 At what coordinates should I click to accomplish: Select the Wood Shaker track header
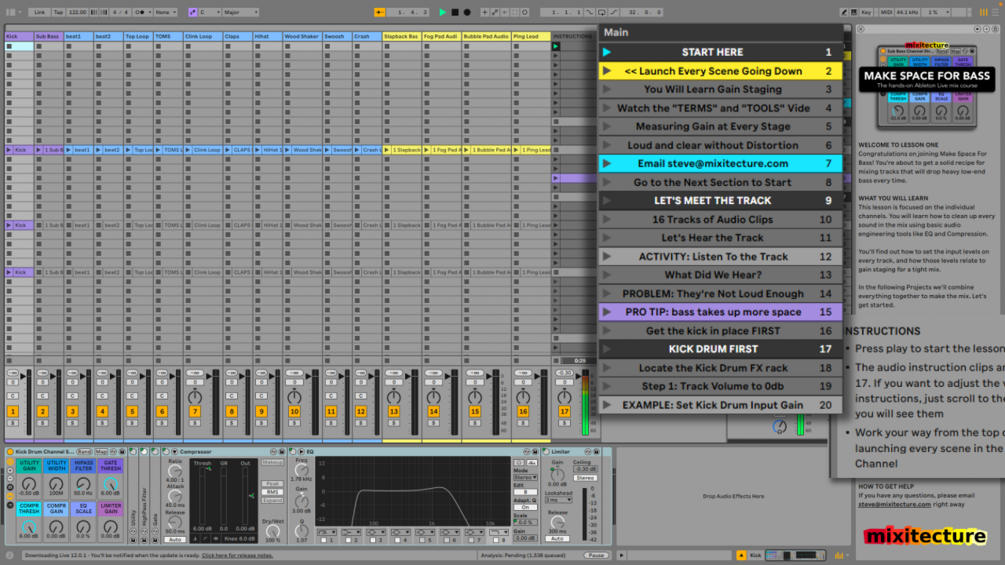pos(302,37)
